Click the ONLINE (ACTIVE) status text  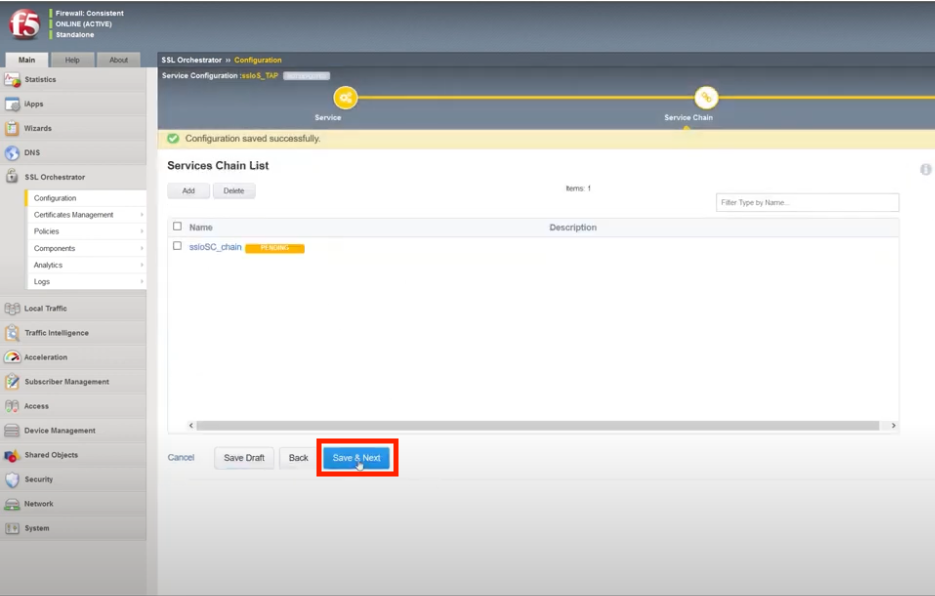[x=83, y=24]
